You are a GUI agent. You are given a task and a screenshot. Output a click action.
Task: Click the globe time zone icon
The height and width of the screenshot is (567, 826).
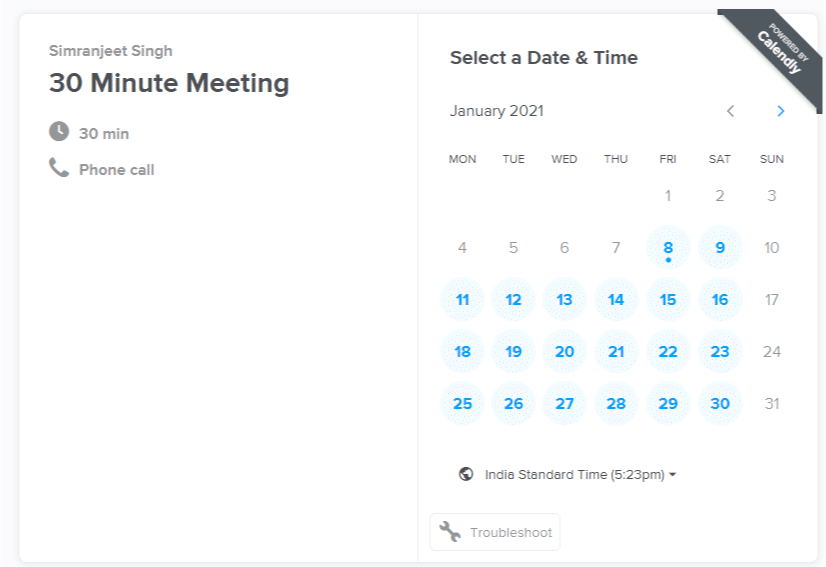(466, 474)
